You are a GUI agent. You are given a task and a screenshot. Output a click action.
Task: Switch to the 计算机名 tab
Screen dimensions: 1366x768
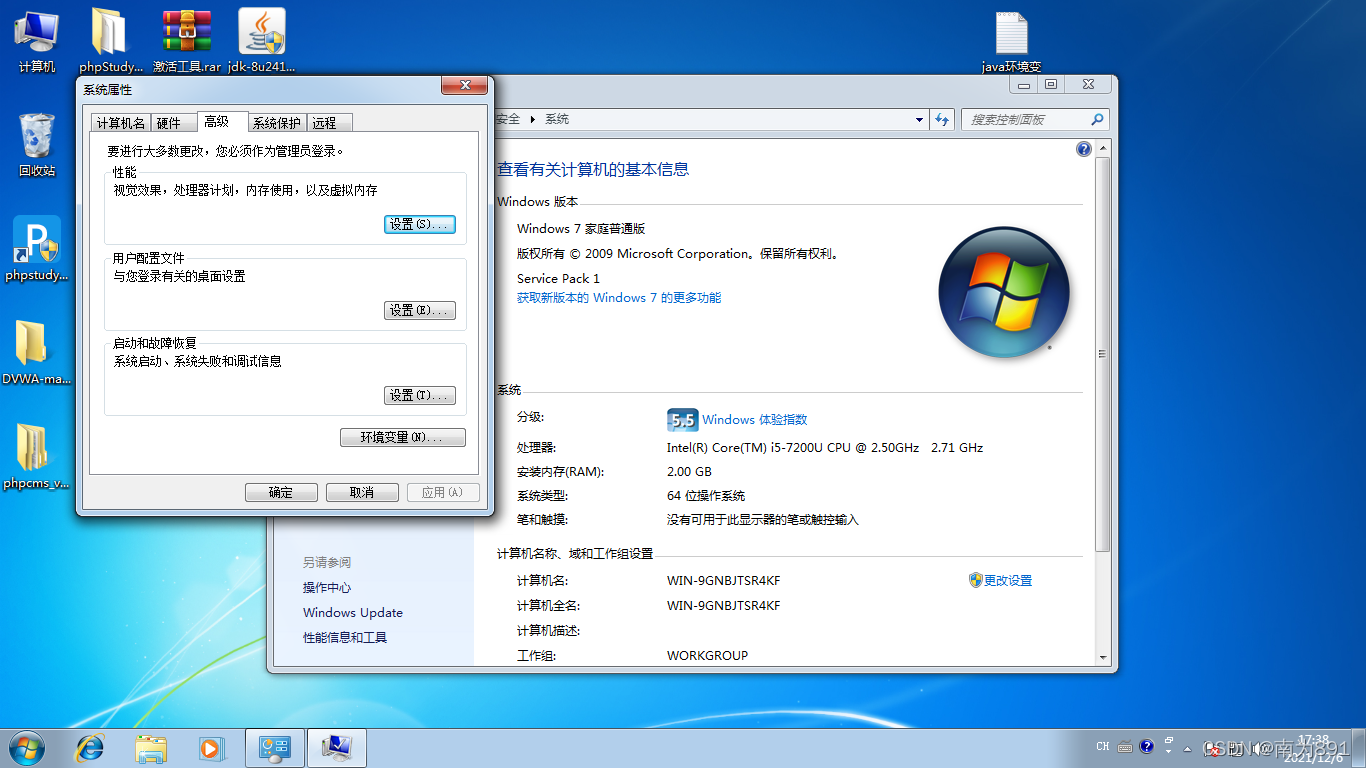(121, 123)
